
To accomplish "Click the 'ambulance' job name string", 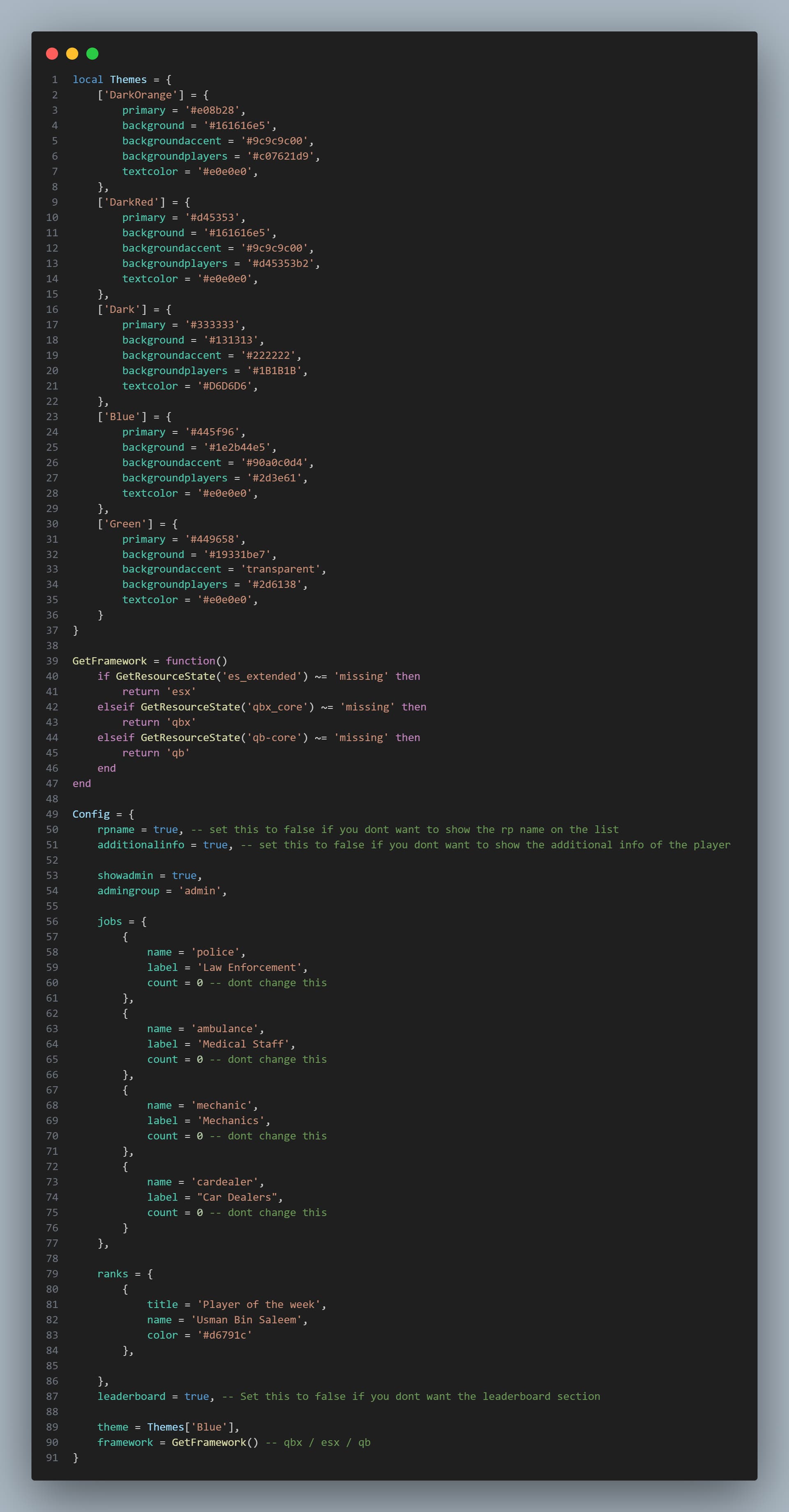I will (x=224, y=1029).
